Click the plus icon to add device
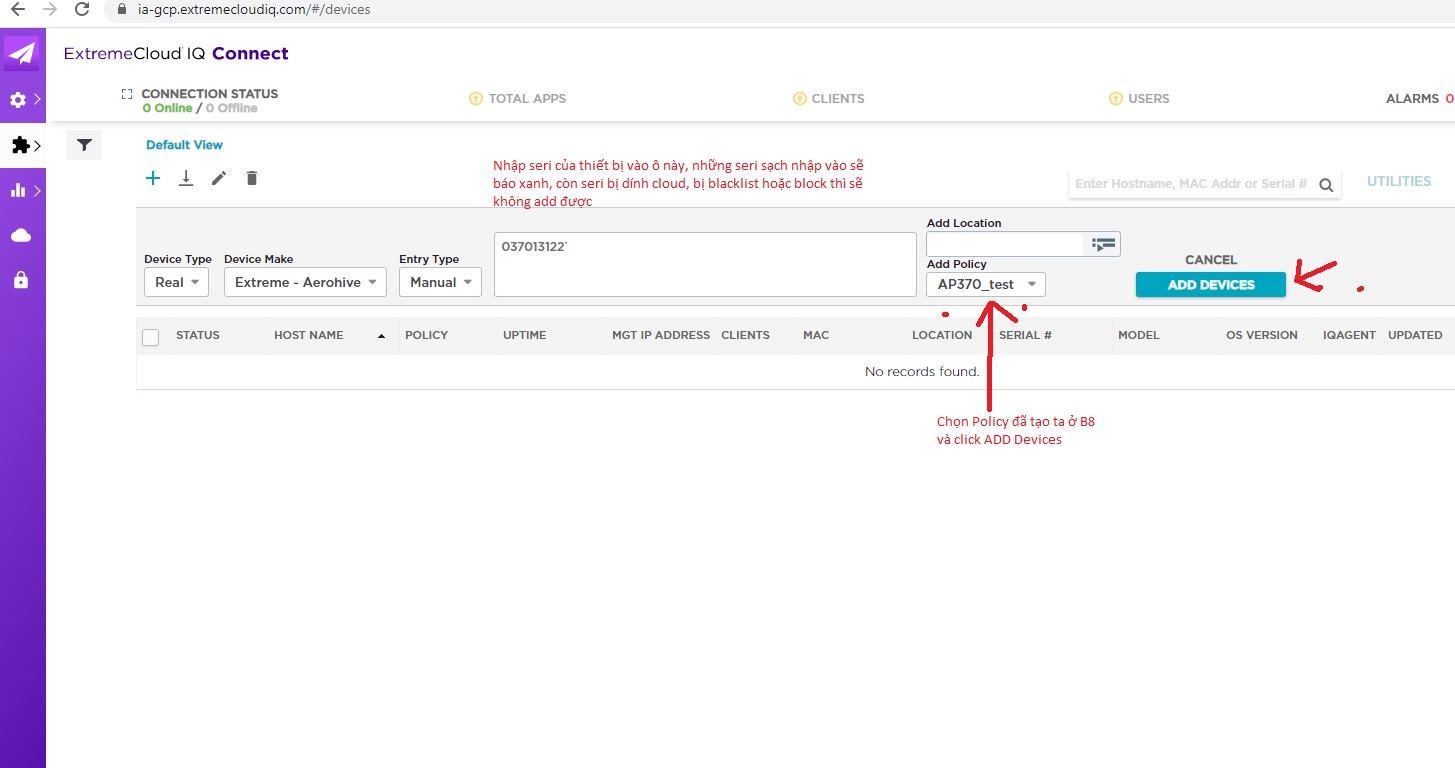1455x768 pixels. pos(153,178)
